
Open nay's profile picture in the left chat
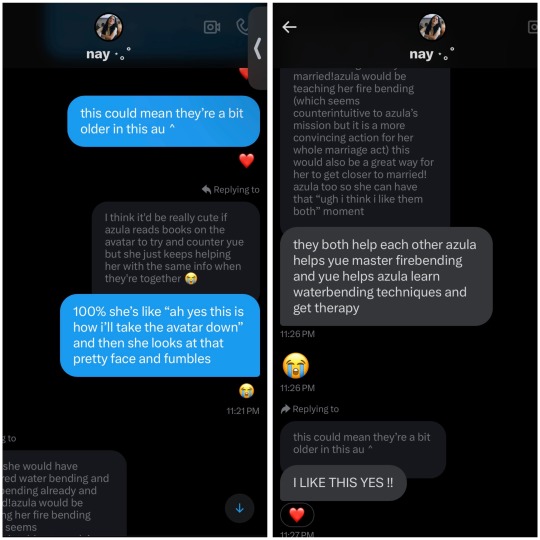coord(108,27)
